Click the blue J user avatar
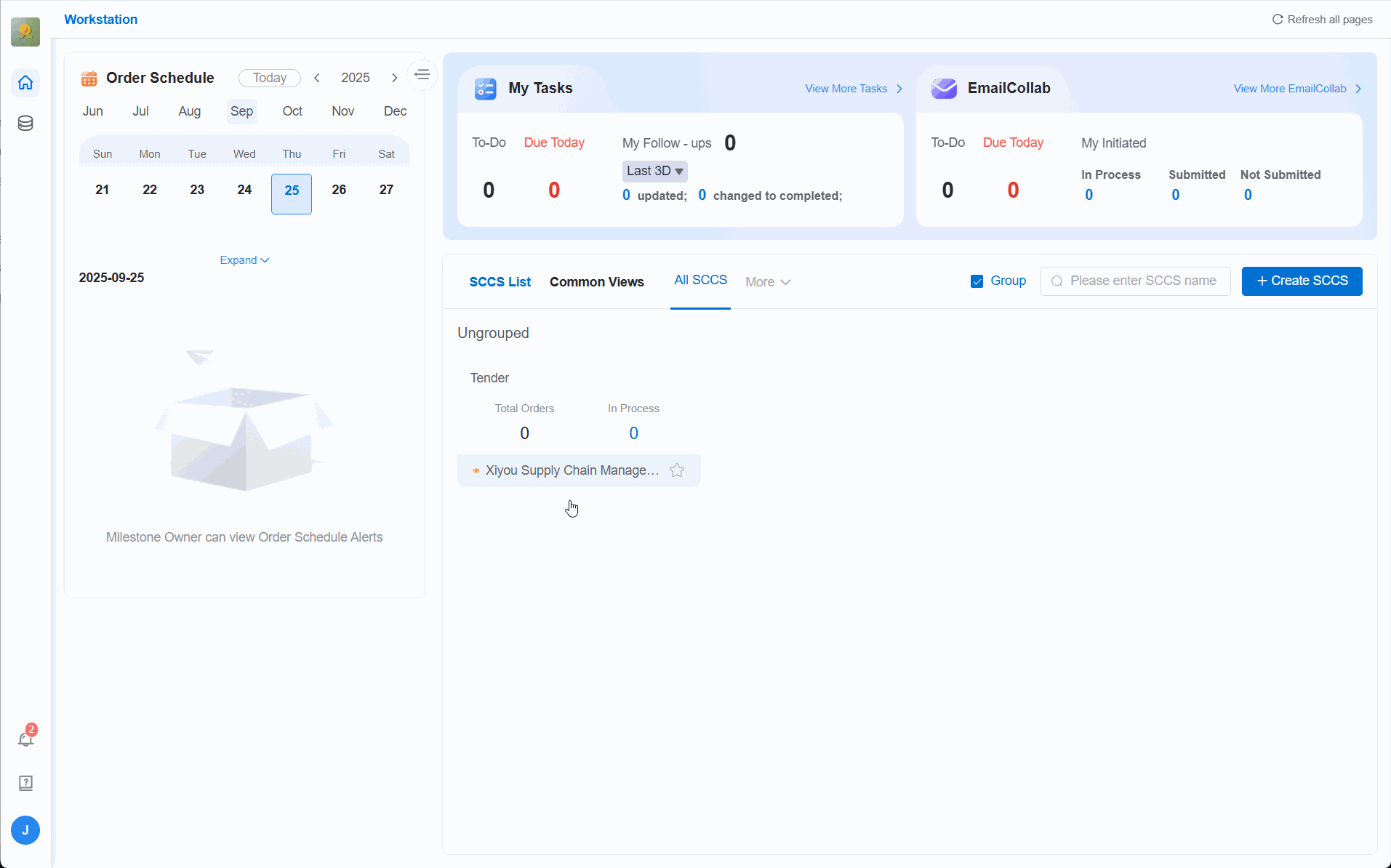Viewport: 1391px width, 868px height. point(25,830)
